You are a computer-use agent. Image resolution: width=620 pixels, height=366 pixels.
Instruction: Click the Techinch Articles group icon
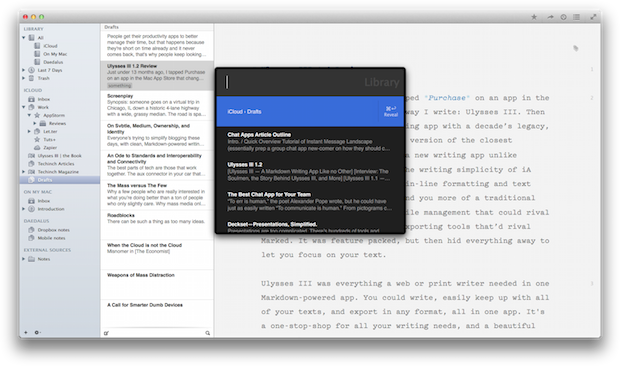tap(31, 164)
